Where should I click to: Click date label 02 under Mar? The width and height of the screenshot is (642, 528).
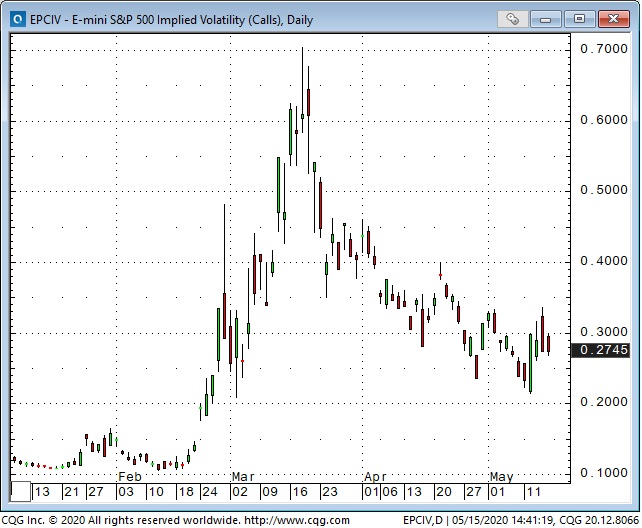point(240,492)
